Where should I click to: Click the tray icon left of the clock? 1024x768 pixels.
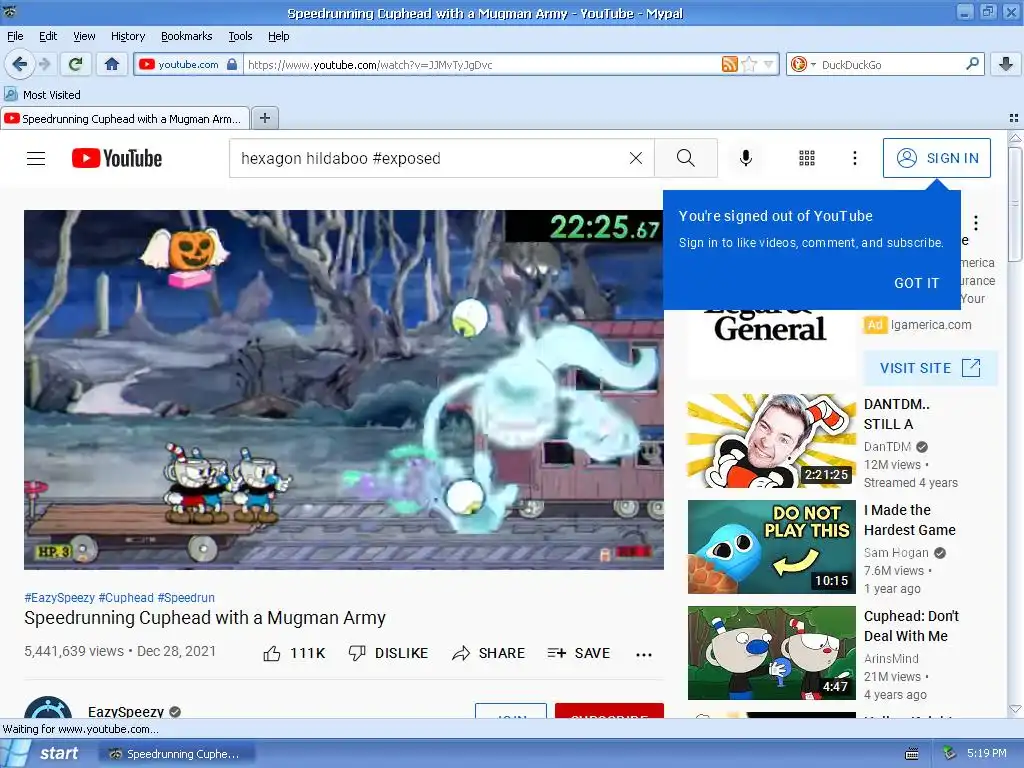[x=949, y=753]
